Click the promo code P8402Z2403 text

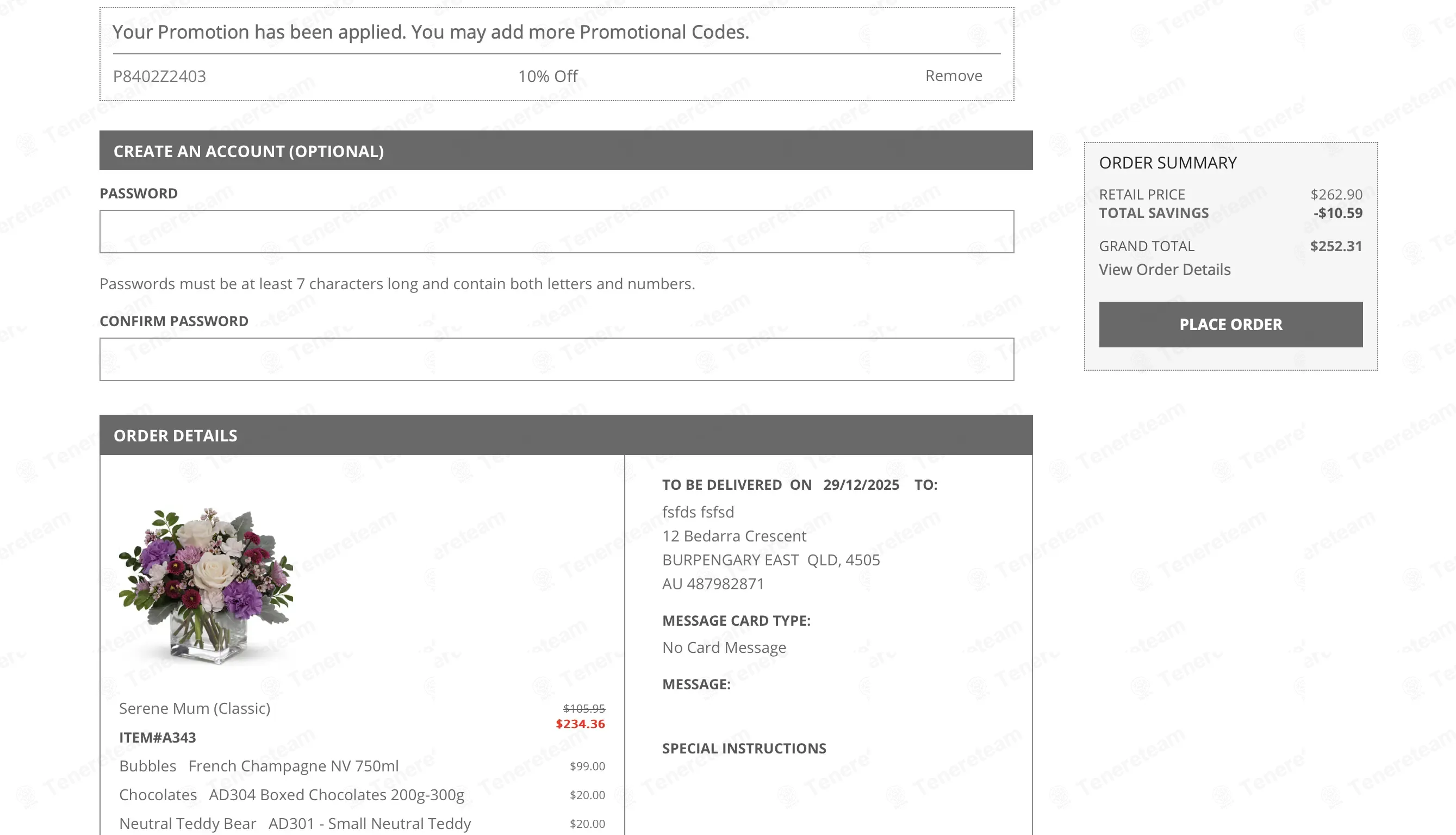pos(159,76)
